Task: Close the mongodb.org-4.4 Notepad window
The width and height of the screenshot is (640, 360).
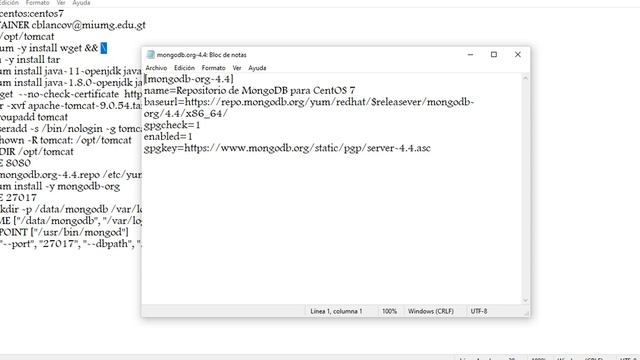Action: click(518, 54)
